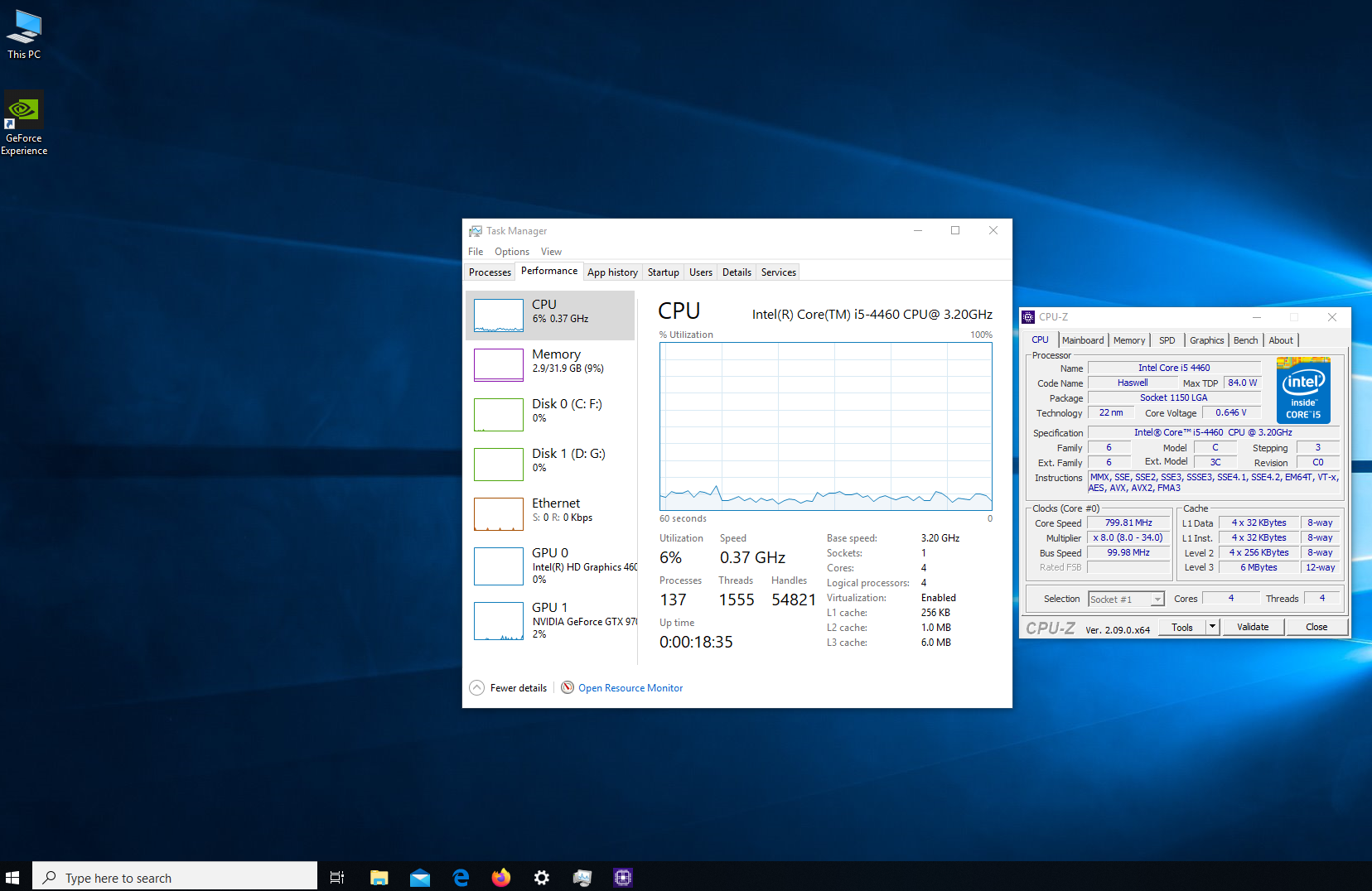The width and height of the screenshot is (1372, 891).
Task: Select Disk 0 (C: F:) in sidebar
Action: click(550, 414)
